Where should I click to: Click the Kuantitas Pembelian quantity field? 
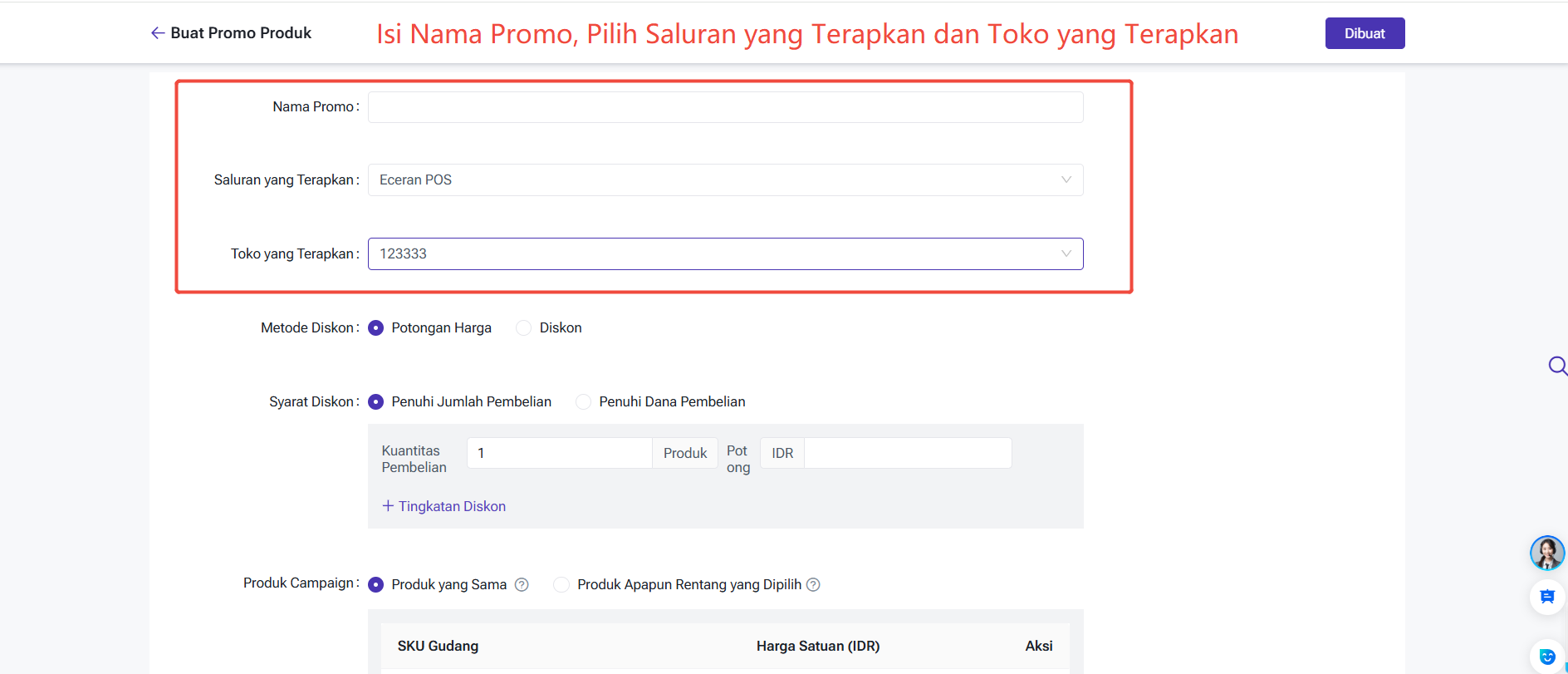coord(559,453)
